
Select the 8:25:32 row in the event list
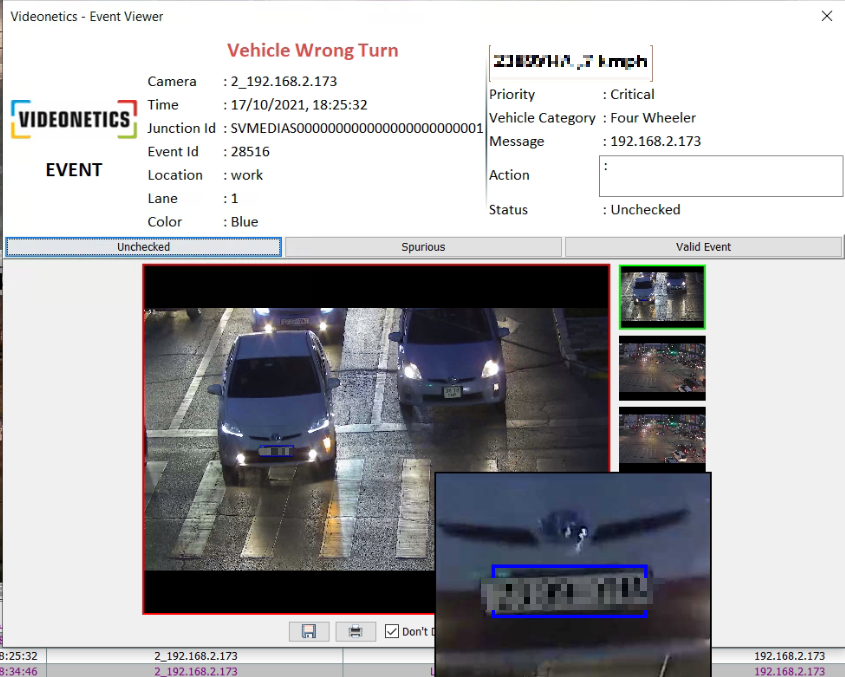[200, 656]
